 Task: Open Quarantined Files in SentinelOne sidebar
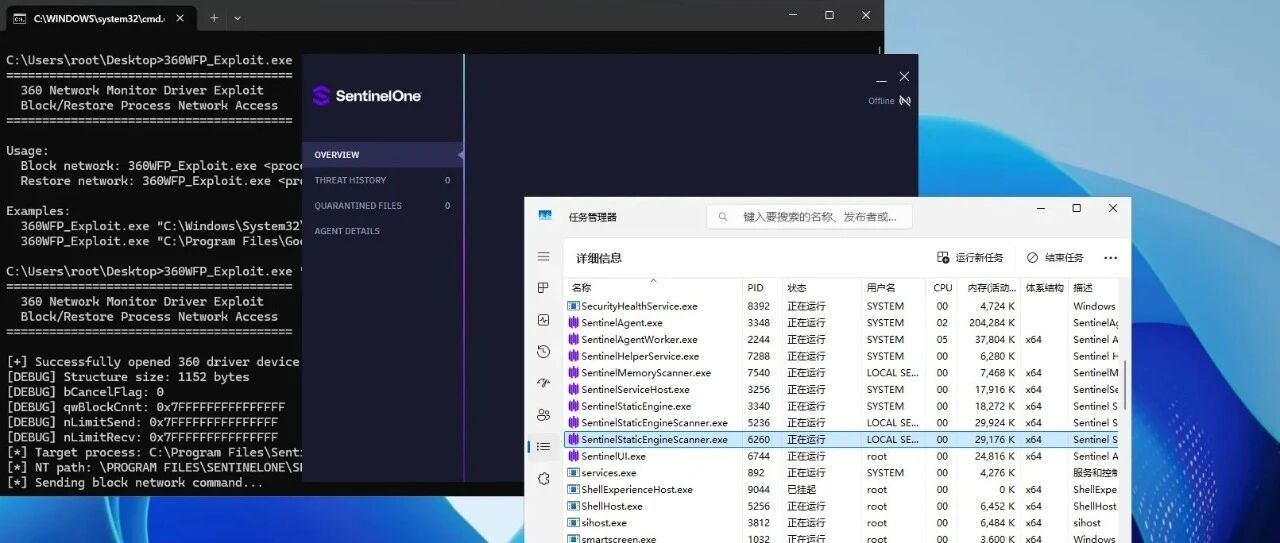pyautogui.click(x=382, y=206)
